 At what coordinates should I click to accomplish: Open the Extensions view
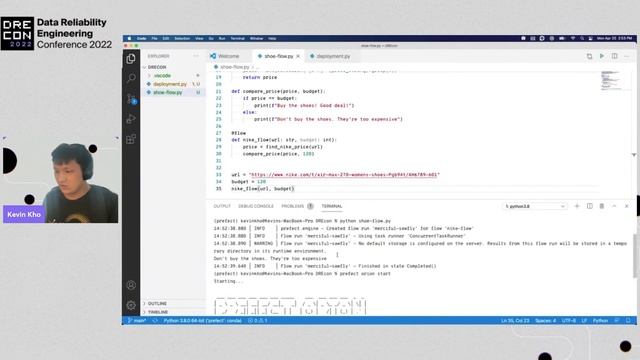(131, 139)
